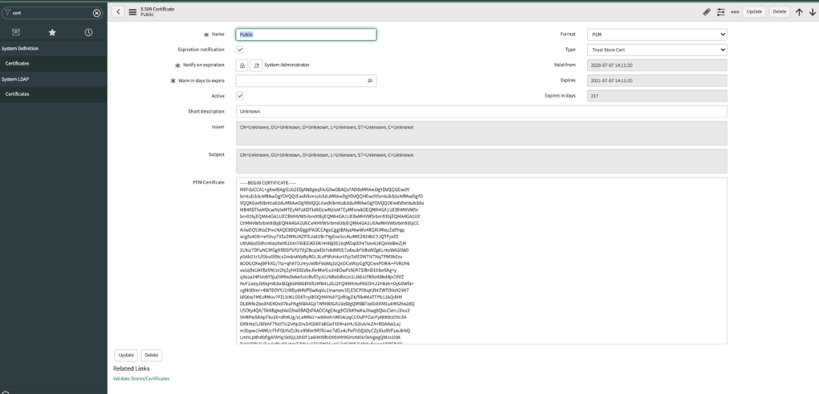
Task: Toggle the Active checkbox
Action: 240,96
